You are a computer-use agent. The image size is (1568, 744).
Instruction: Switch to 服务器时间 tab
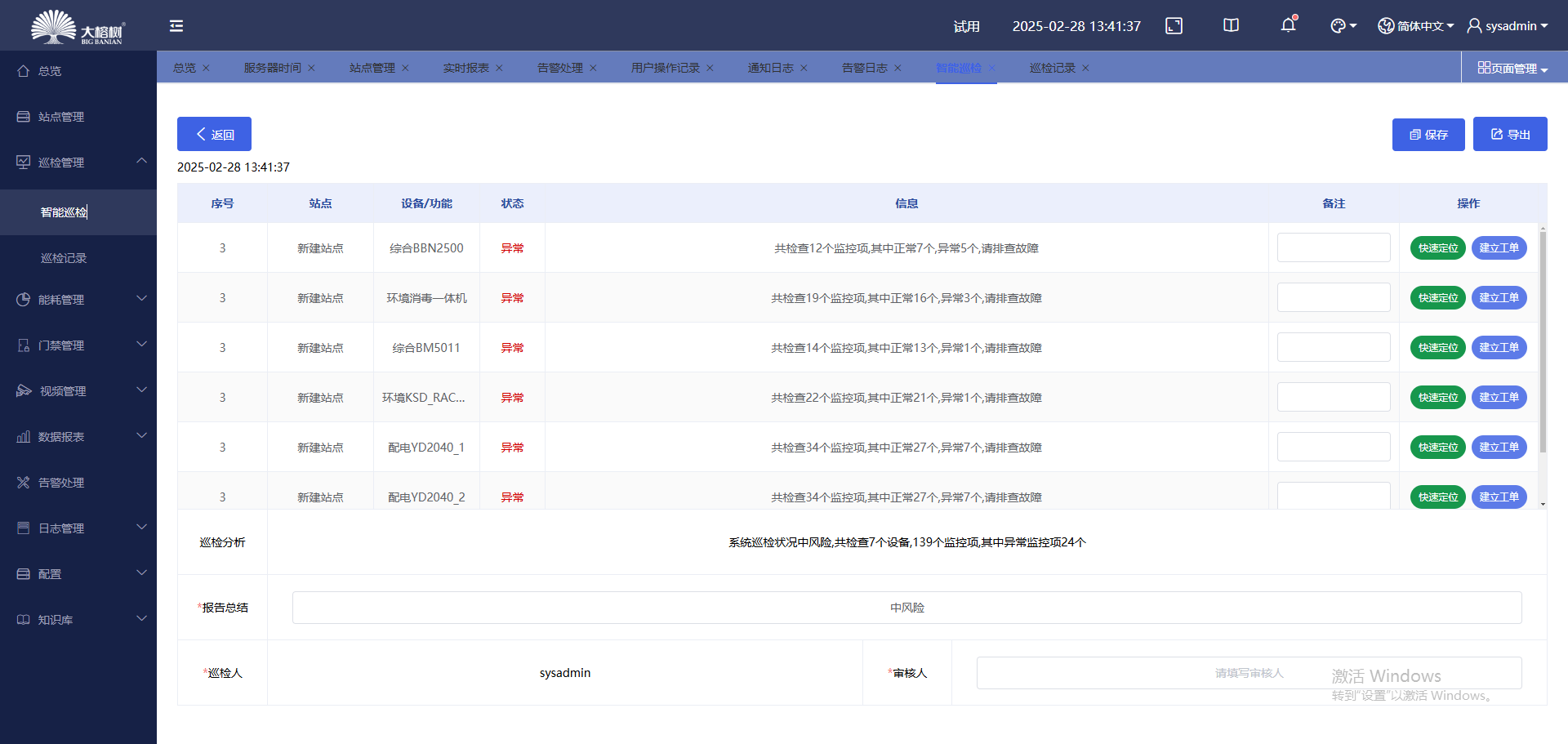pyautogui.click(x=273, y=68)
